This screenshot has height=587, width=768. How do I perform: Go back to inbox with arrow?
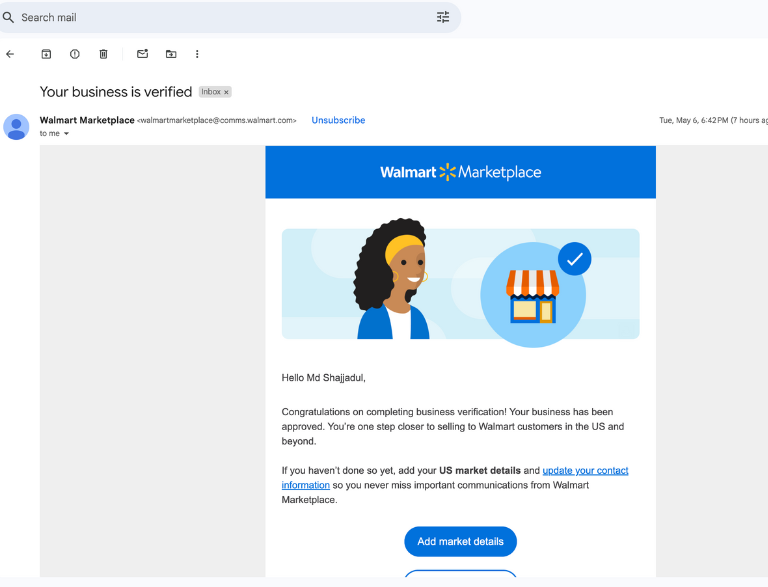click(x=10, y=54)
